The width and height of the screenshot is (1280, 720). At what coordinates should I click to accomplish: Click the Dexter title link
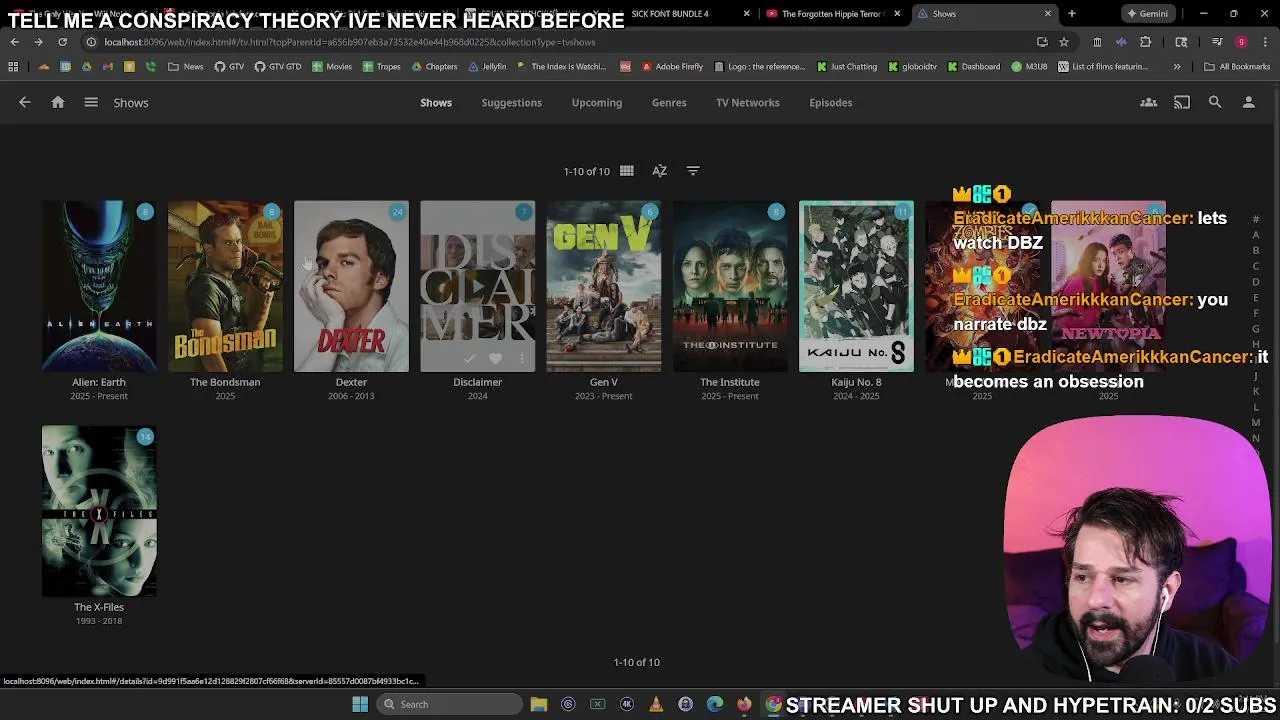point(351,382)
